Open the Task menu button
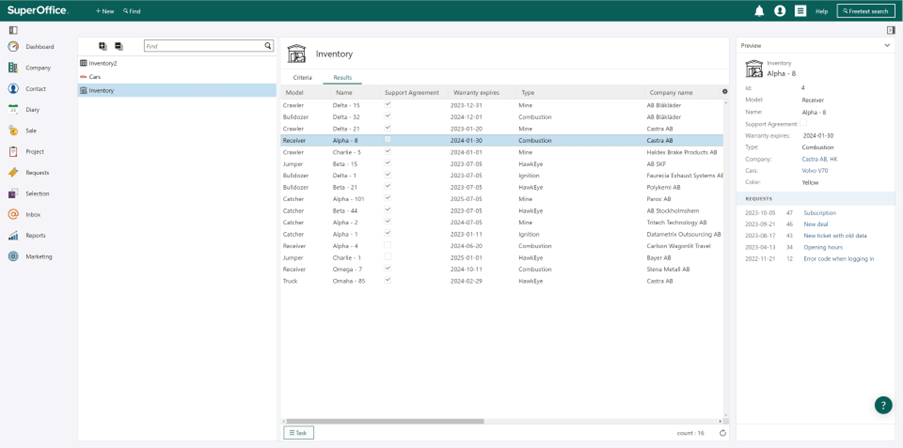Screen dimensions: 903x448 pyautogui.click(x=298, y=432)
